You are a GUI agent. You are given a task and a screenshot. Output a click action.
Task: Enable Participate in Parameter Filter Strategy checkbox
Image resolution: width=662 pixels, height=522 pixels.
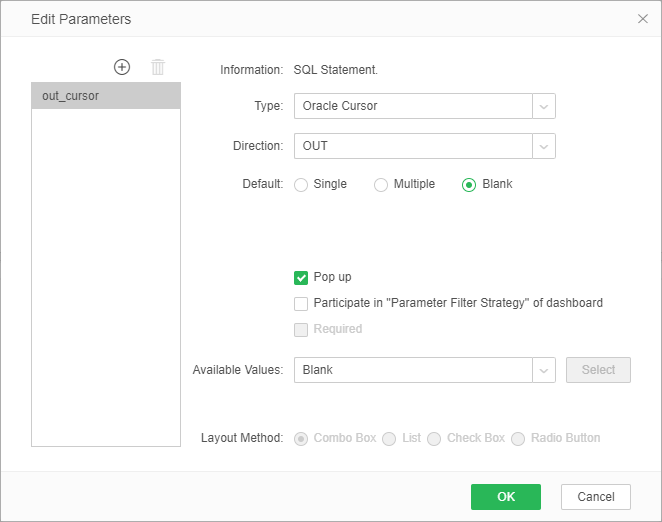[301, 304]
